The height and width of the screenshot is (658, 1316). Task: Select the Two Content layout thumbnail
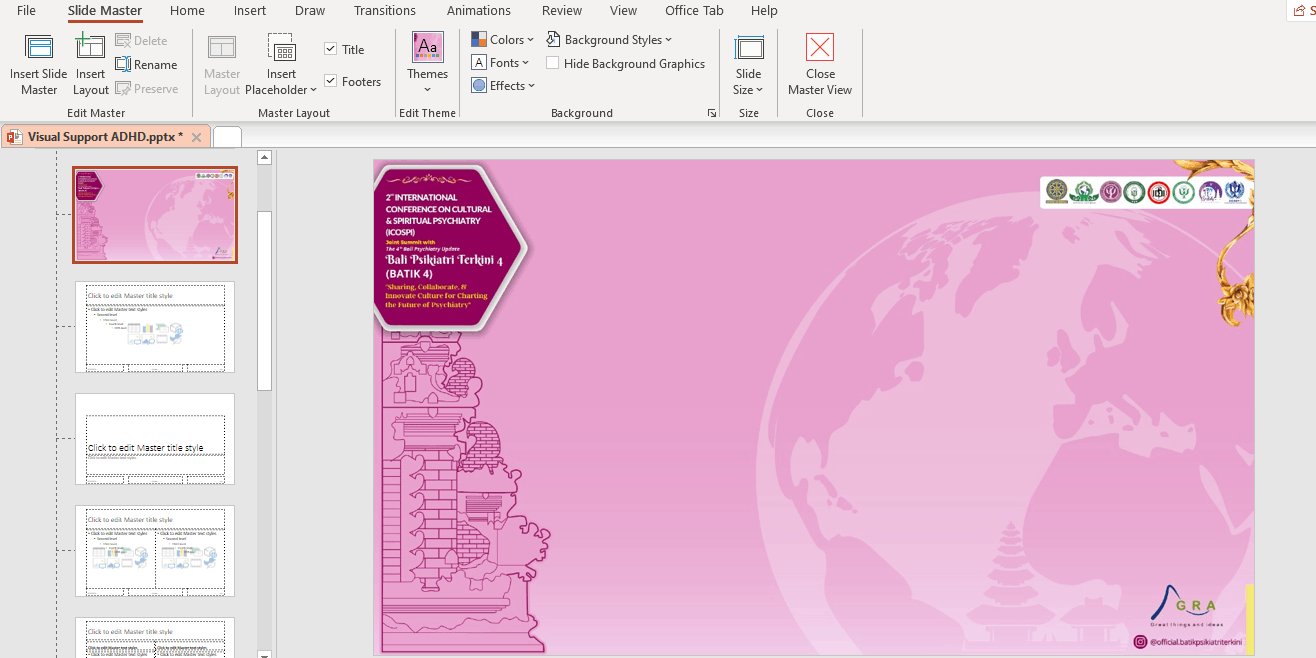[x=155, y=551]
